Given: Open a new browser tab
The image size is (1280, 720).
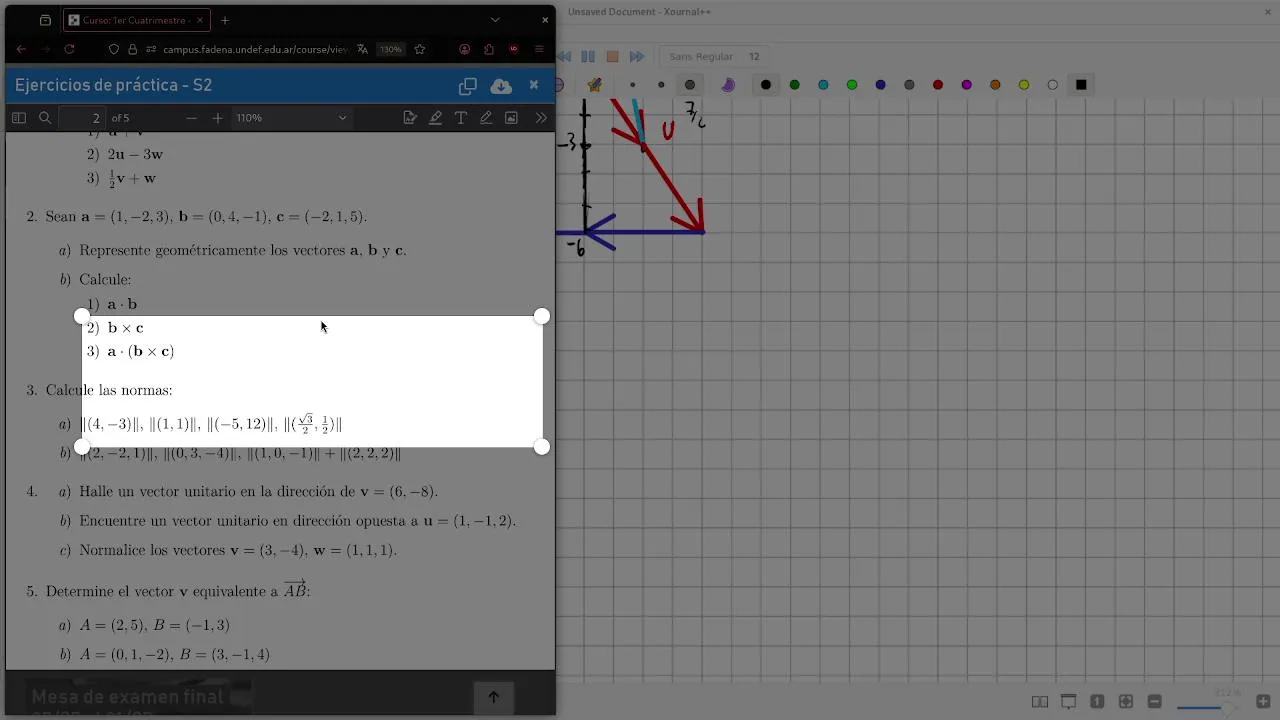Looking at the screenshot, I should tap(225, 20).
